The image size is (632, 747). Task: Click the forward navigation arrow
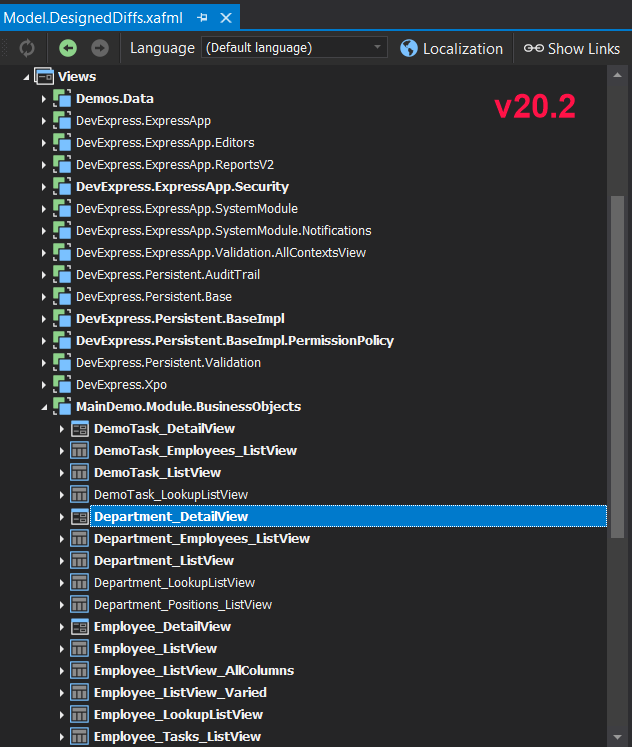(100, 48)
